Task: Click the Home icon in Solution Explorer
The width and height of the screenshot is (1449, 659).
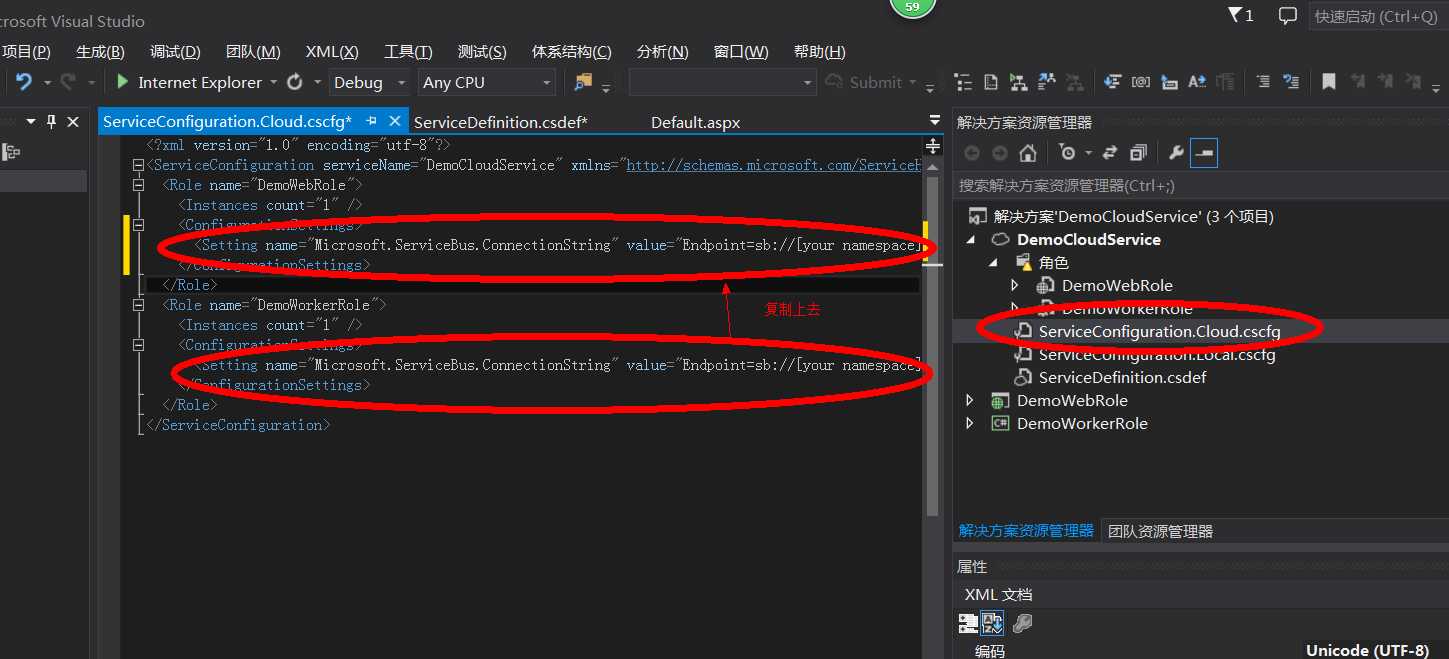Action: (1027, 153)
